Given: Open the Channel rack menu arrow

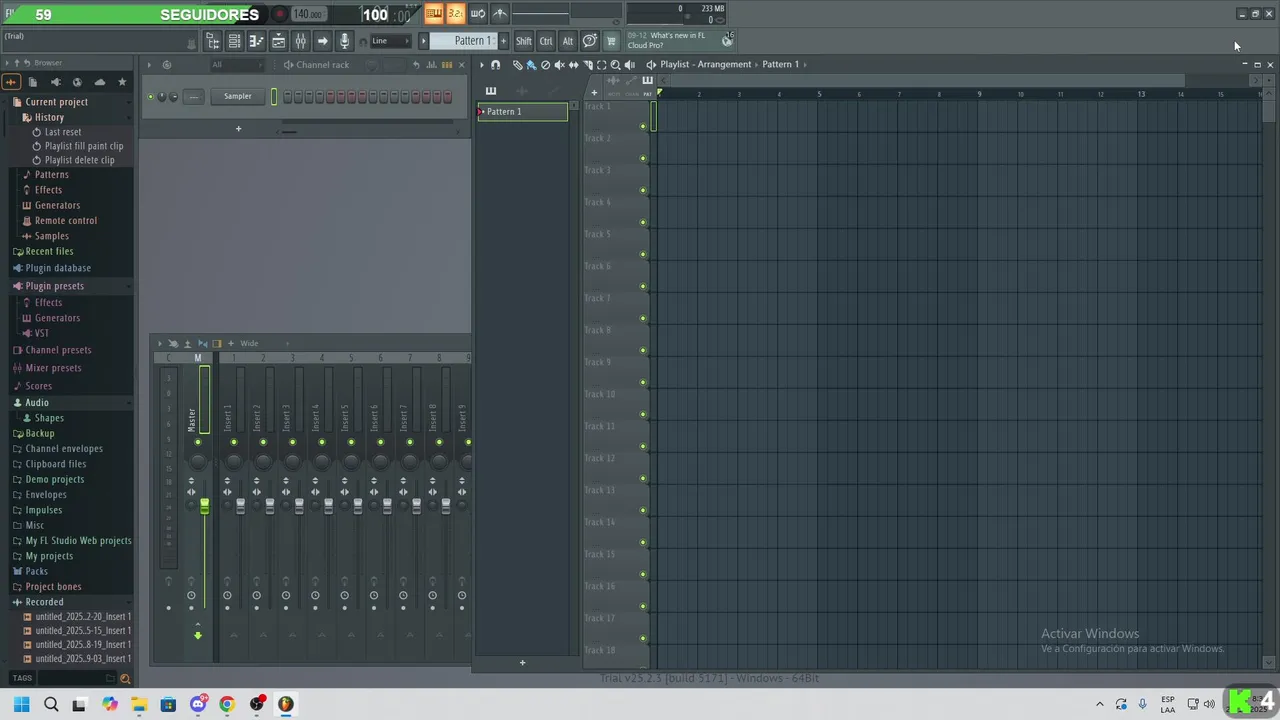Looking at the screenshot, I should [148, 65].
